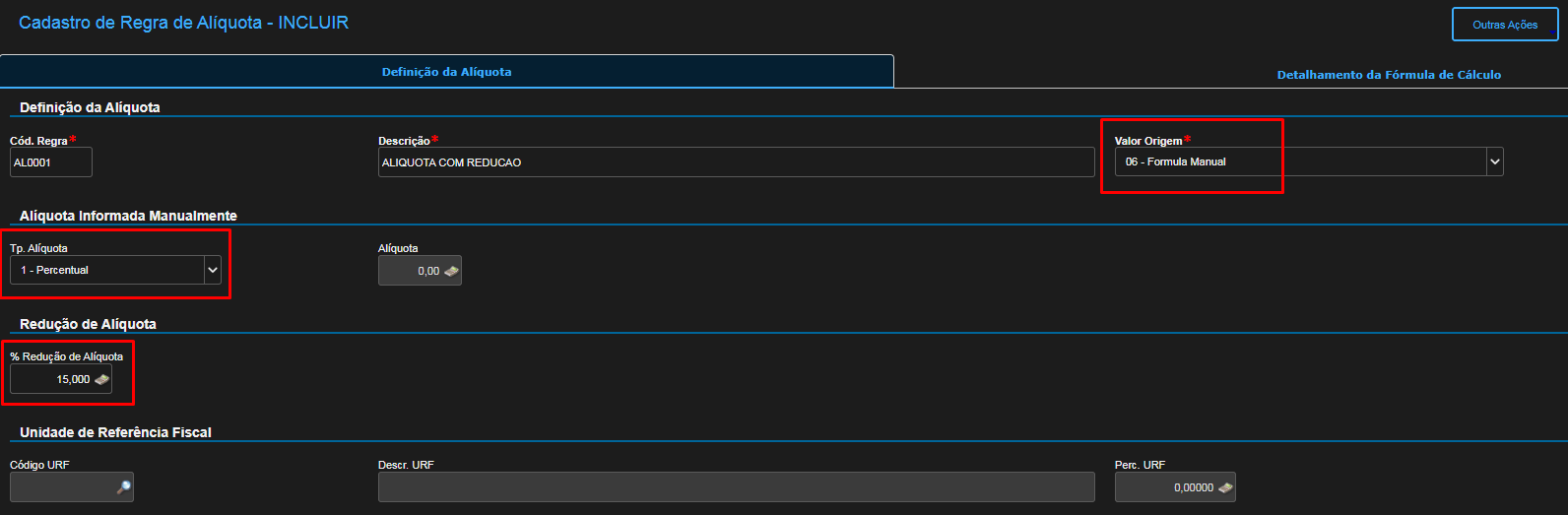Click into the Descrição text field
Viewport: 1568px width, 515px height.
(735, 162)
